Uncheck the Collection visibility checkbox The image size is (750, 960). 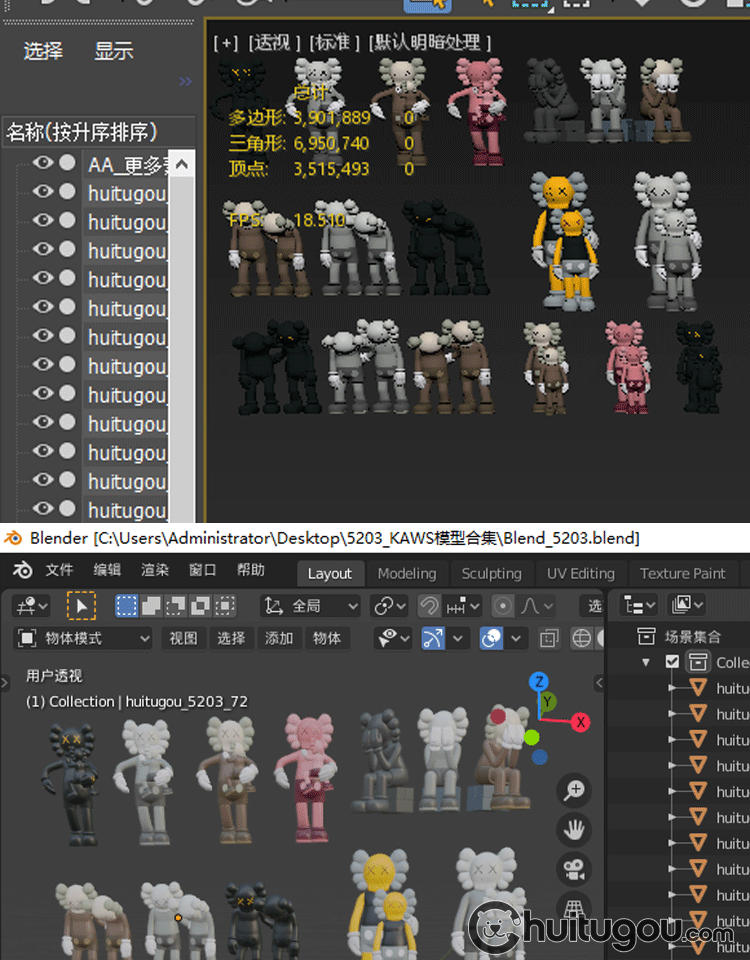click(x=672, y=662)
